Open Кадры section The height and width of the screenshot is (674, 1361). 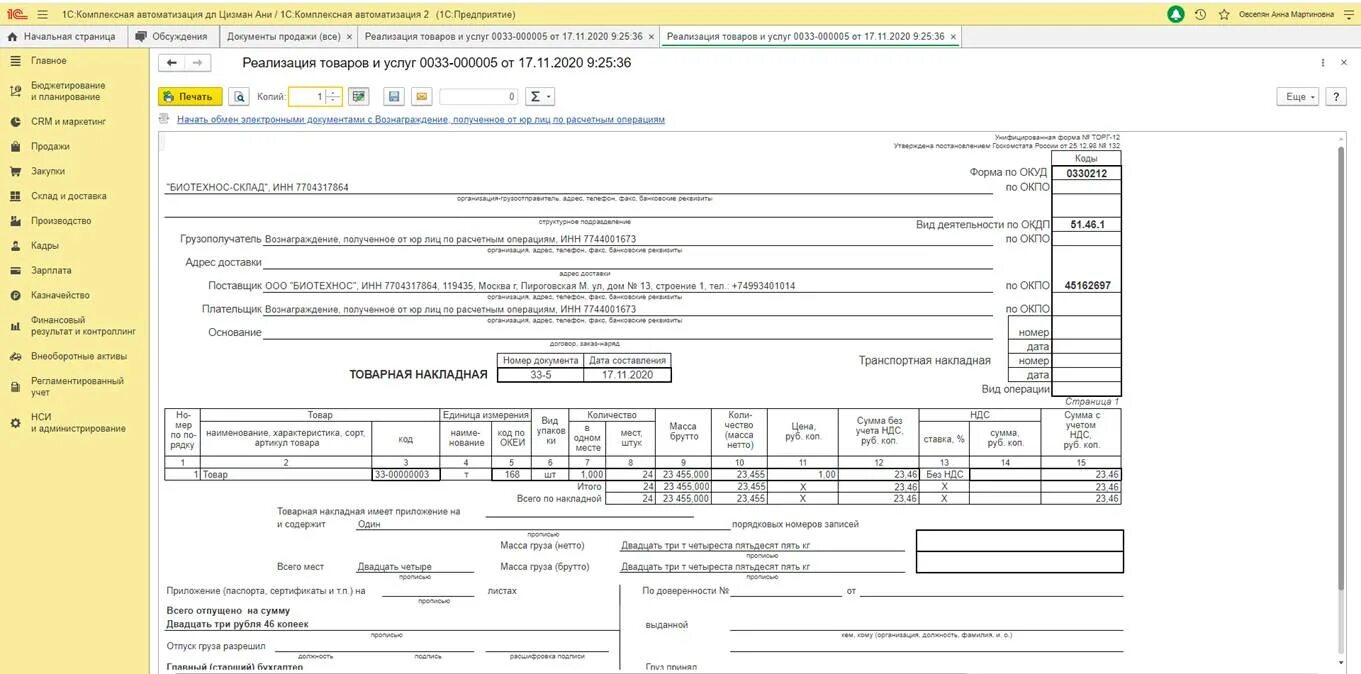coord(75,245)
